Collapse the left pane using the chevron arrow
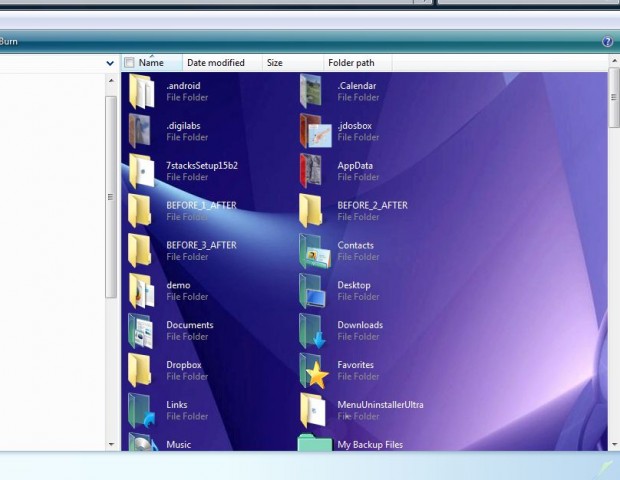 pos(110,63)
